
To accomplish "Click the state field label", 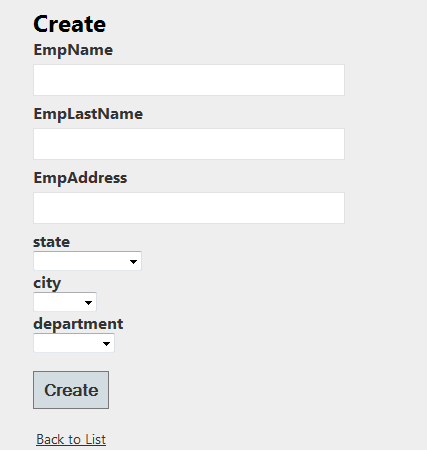I will pos(52,242).
